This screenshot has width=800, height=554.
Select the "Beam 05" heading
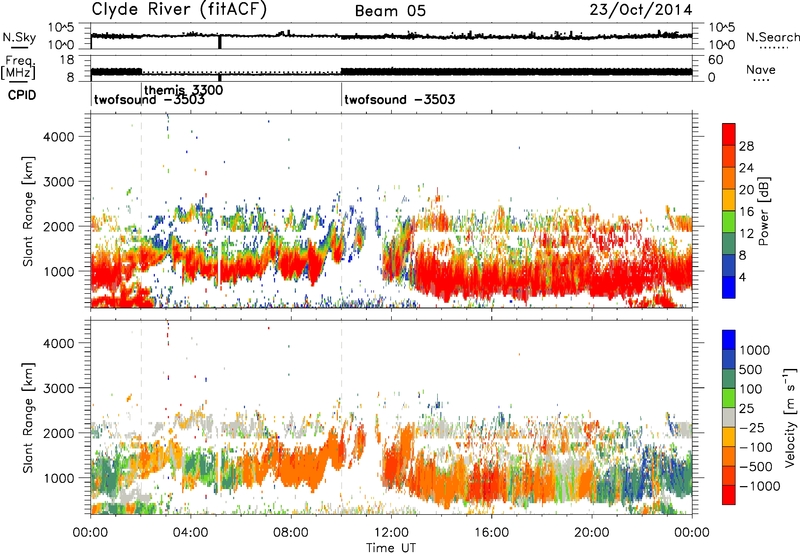click(x=390, y=11)
